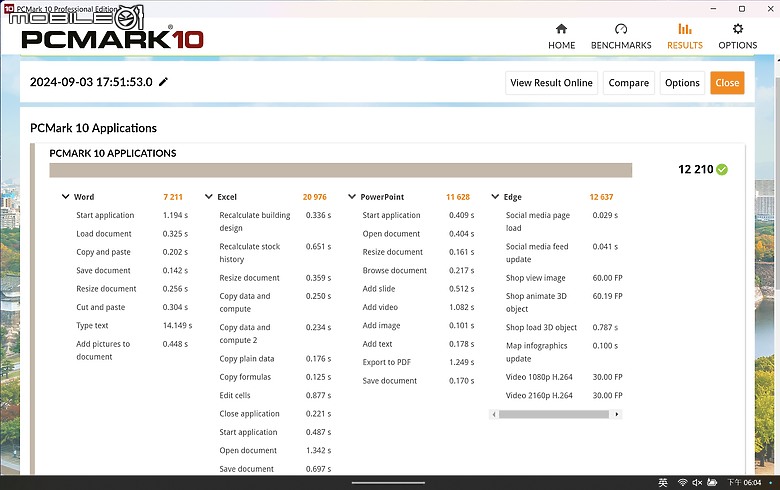Viewport: 780px width, 490px height.
Task: Select Shop animate 3D object row
Action: tap(564, 302)
